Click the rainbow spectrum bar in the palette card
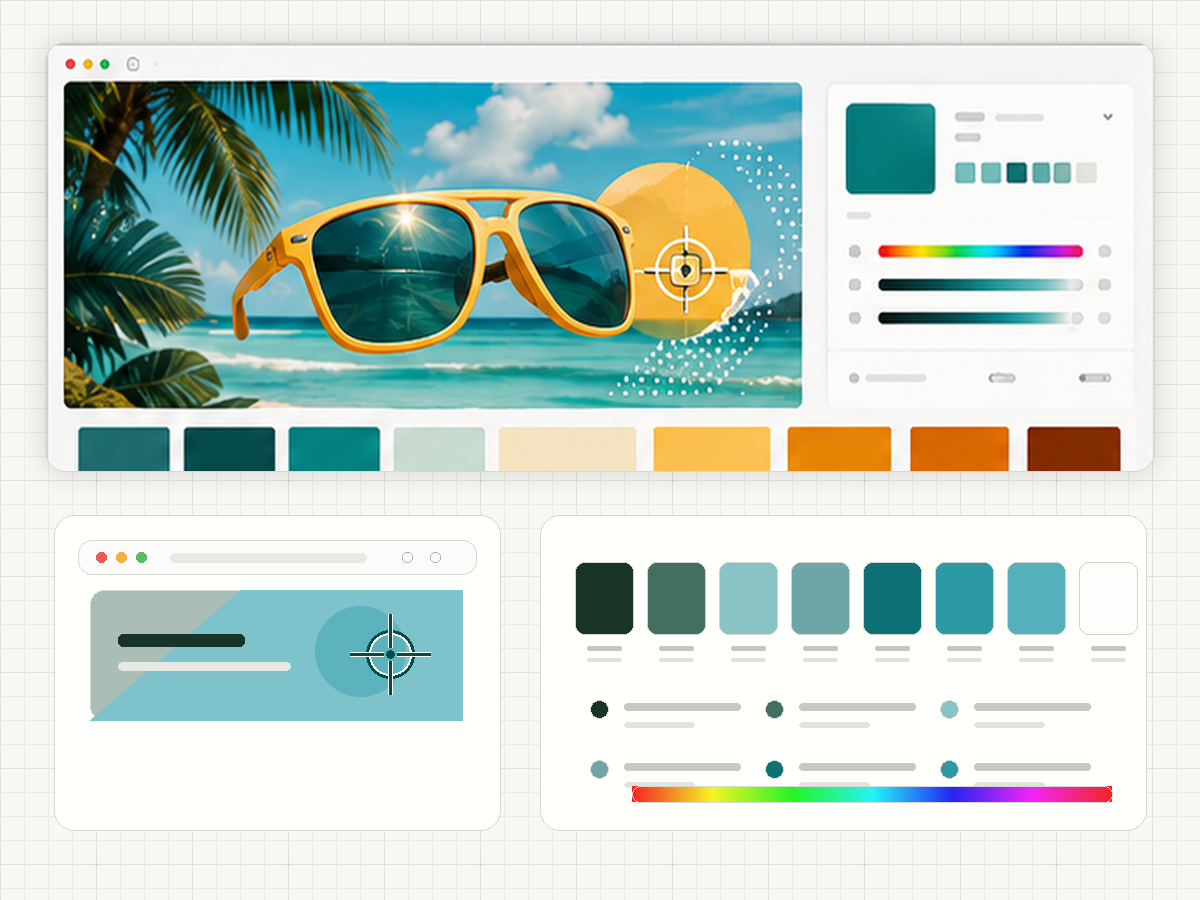1200x900 pixels. tap(872, 794)
